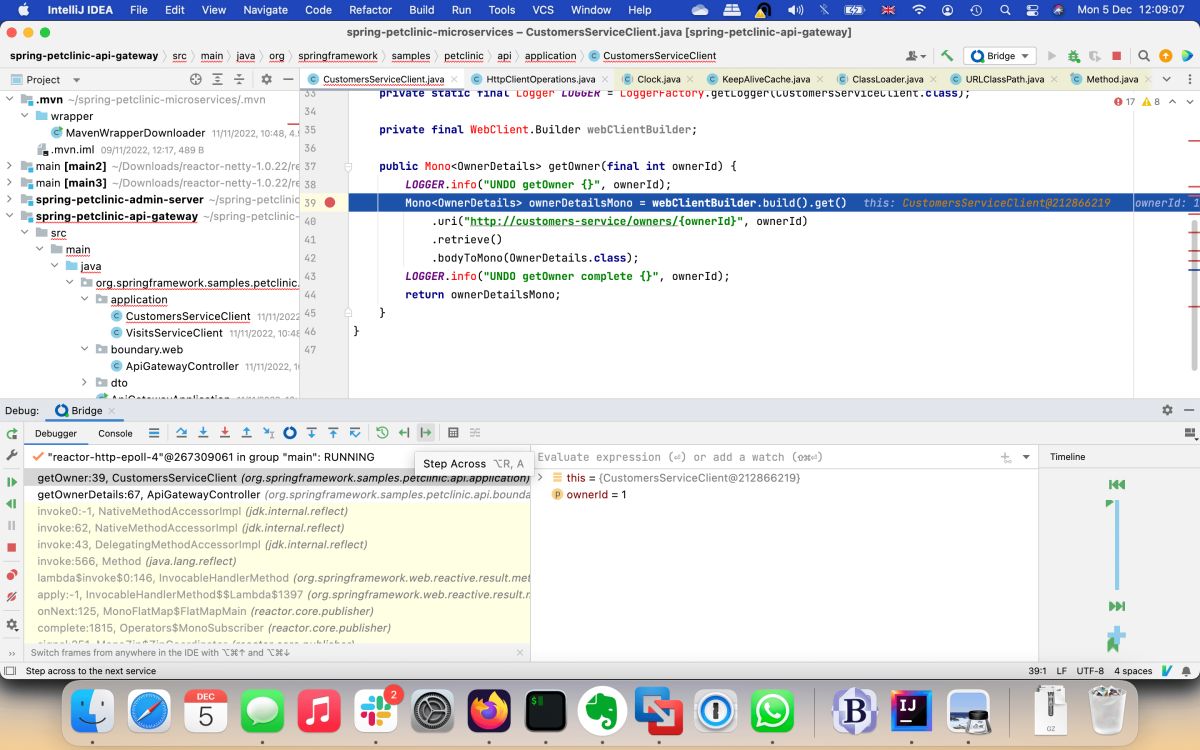1200x750 pixels.
Task: Open Slack from the Dock
Action: (377, 711)
